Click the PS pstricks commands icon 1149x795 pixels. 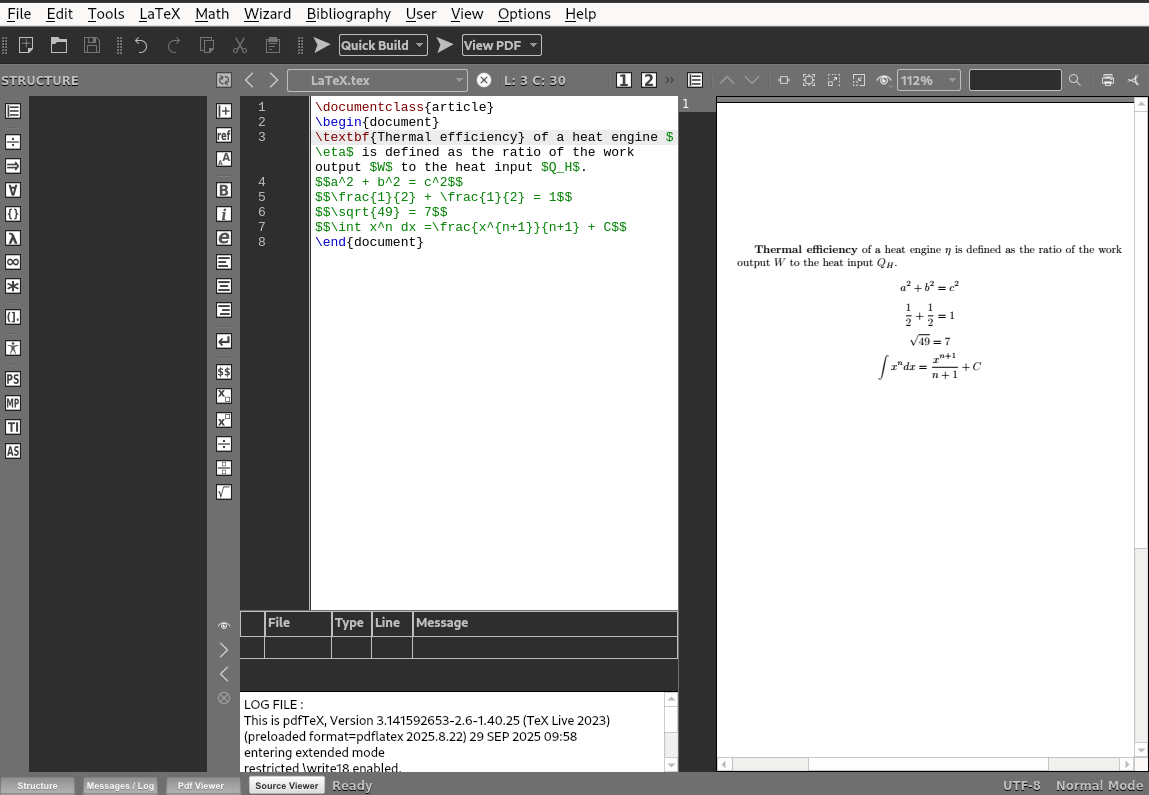click(13, 379)
